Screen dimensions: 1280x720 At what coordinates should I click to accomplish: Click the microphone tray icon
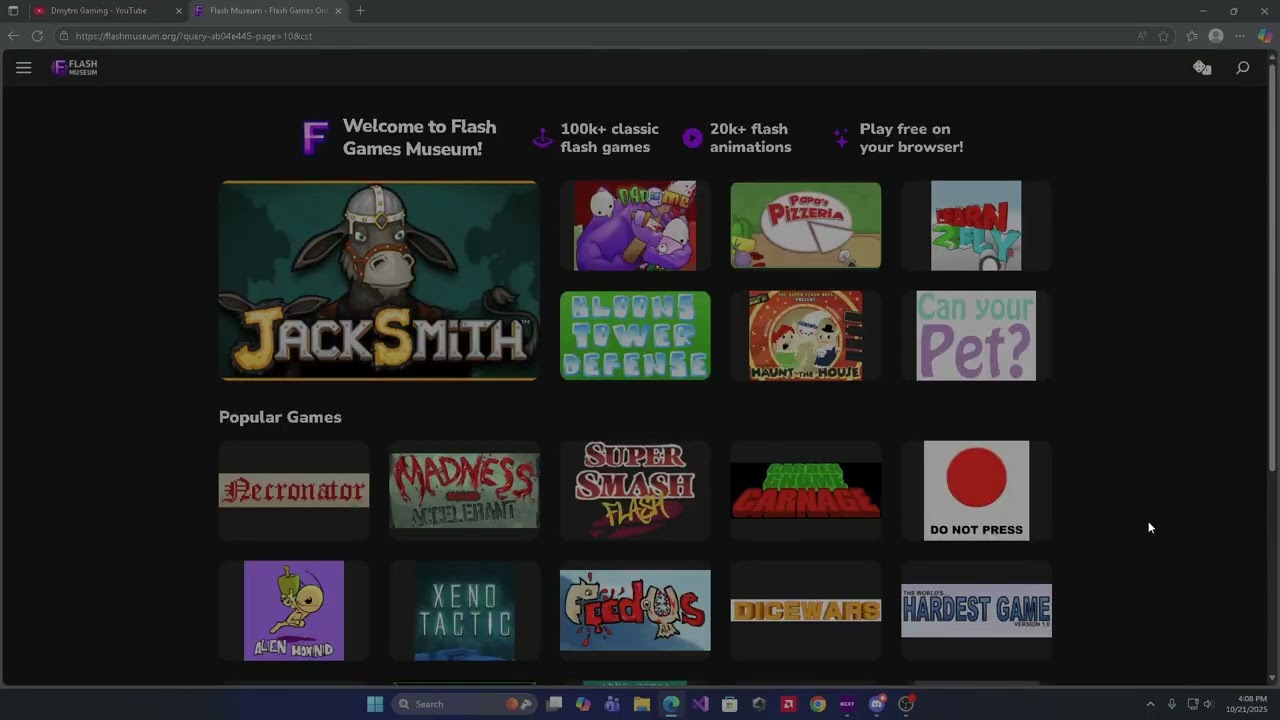pos(1172,704)
